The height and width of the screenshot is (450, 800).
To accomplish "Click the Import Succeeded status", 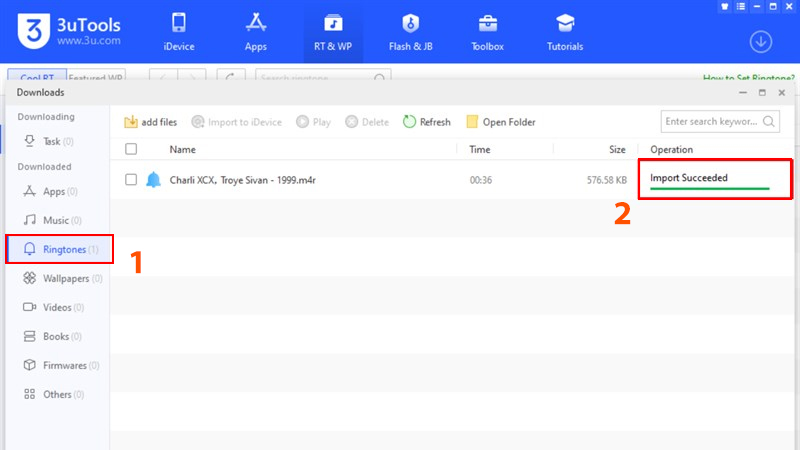I will (689, 178).
